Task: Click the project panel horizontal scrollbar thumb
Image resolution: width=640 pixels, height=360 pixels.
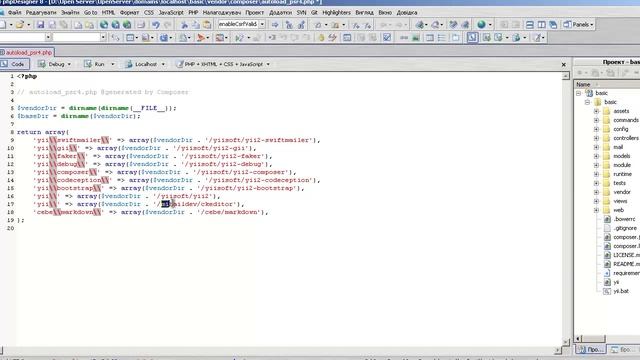Action: (x=594, y=338)
